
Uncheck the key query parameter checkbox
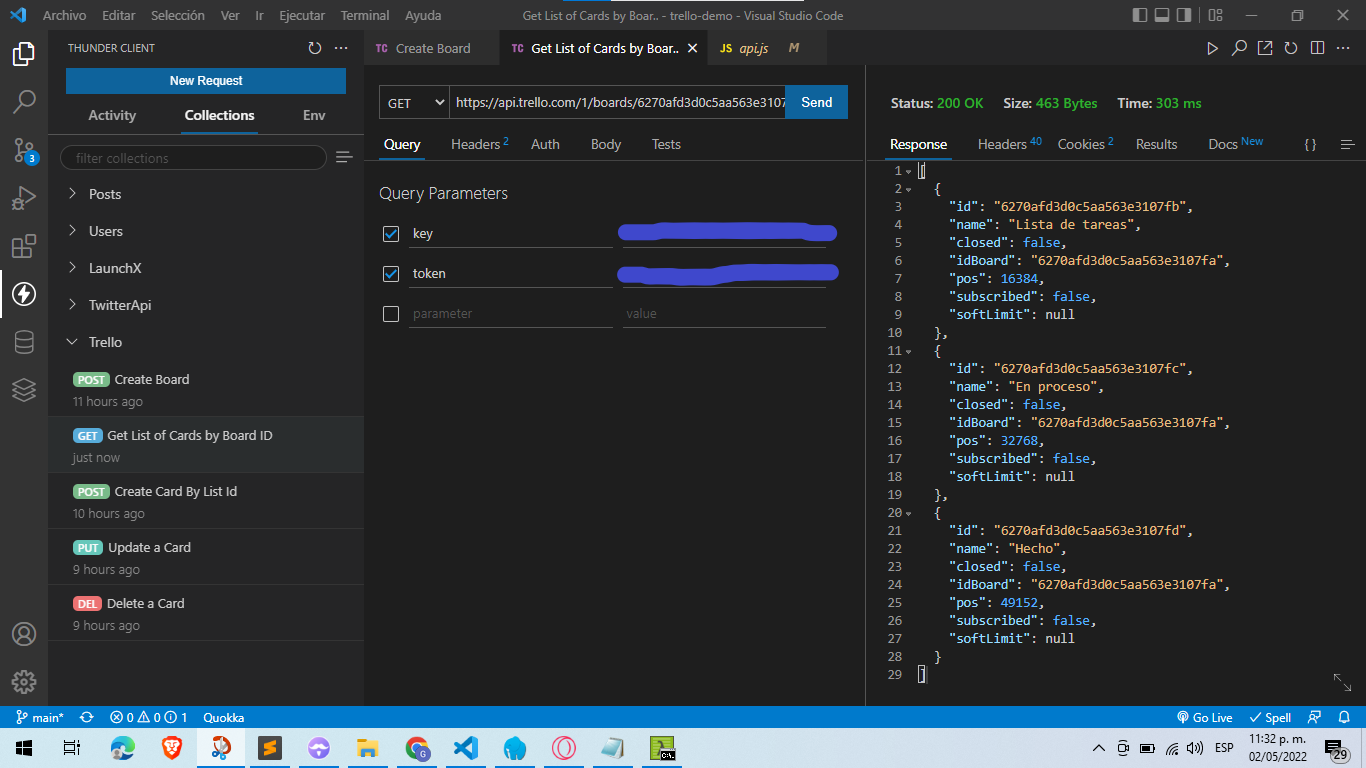pos(391,234)
